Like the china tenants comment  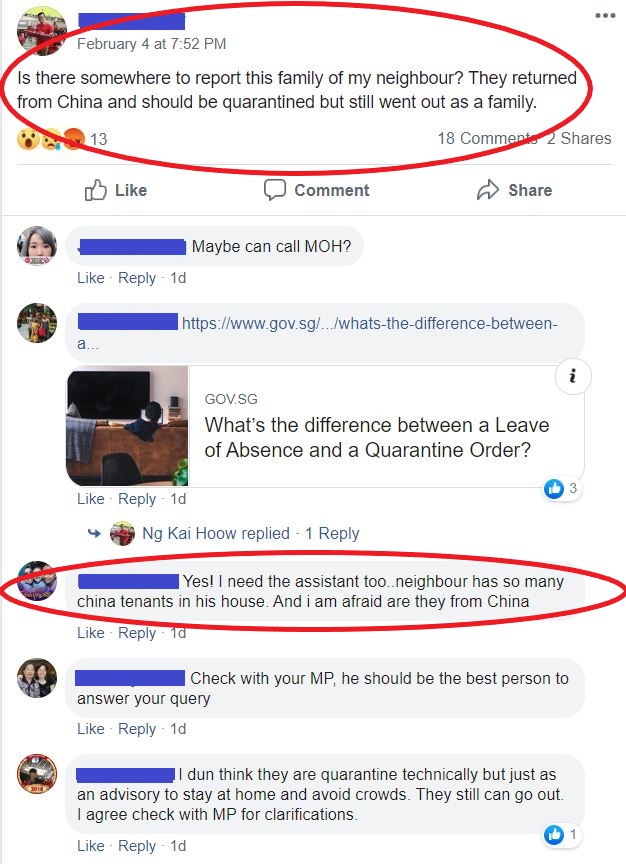click(90, 633)
